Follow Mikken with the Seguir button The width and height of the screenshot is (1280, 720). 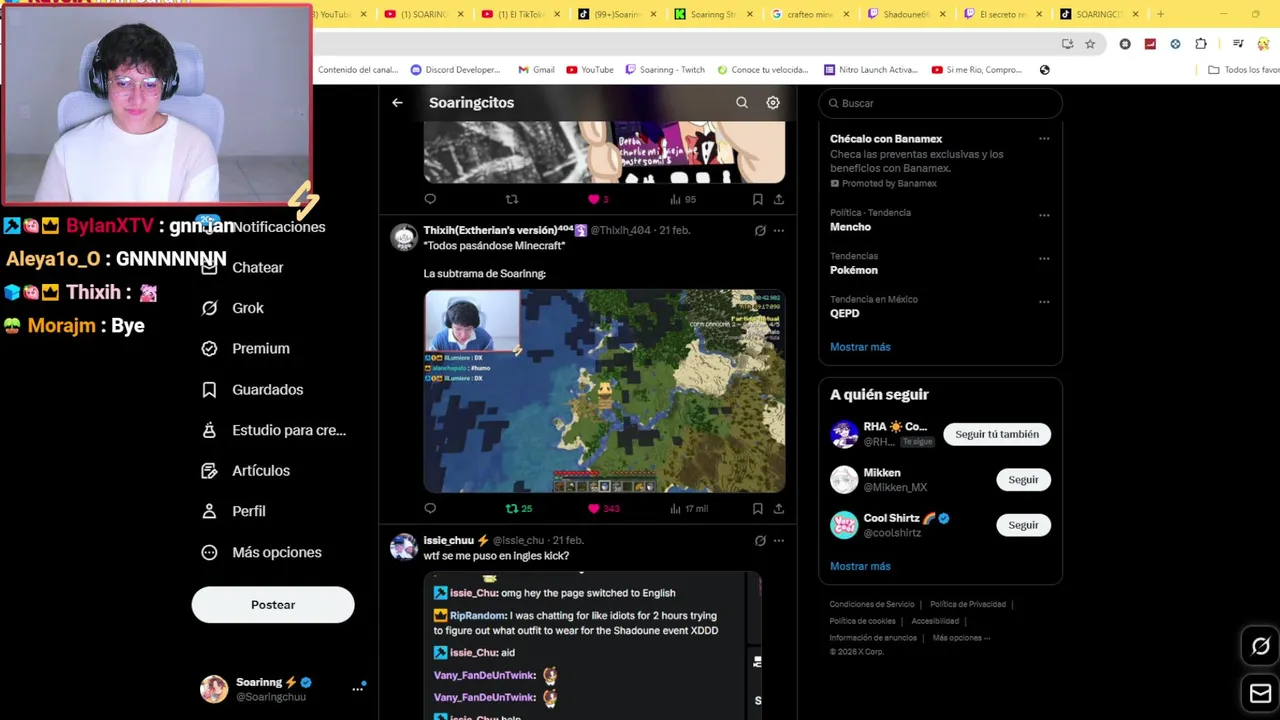click(1023, 480)
